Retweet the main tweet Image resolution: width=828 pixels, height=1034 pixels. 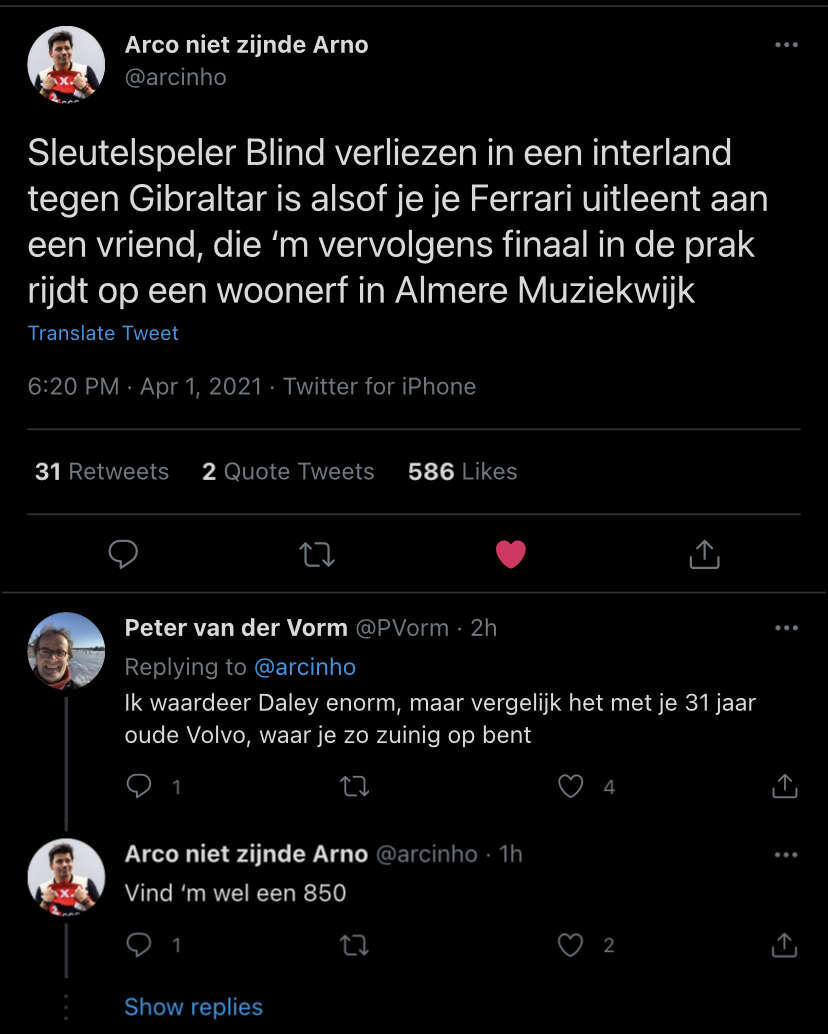pos(317,553)
